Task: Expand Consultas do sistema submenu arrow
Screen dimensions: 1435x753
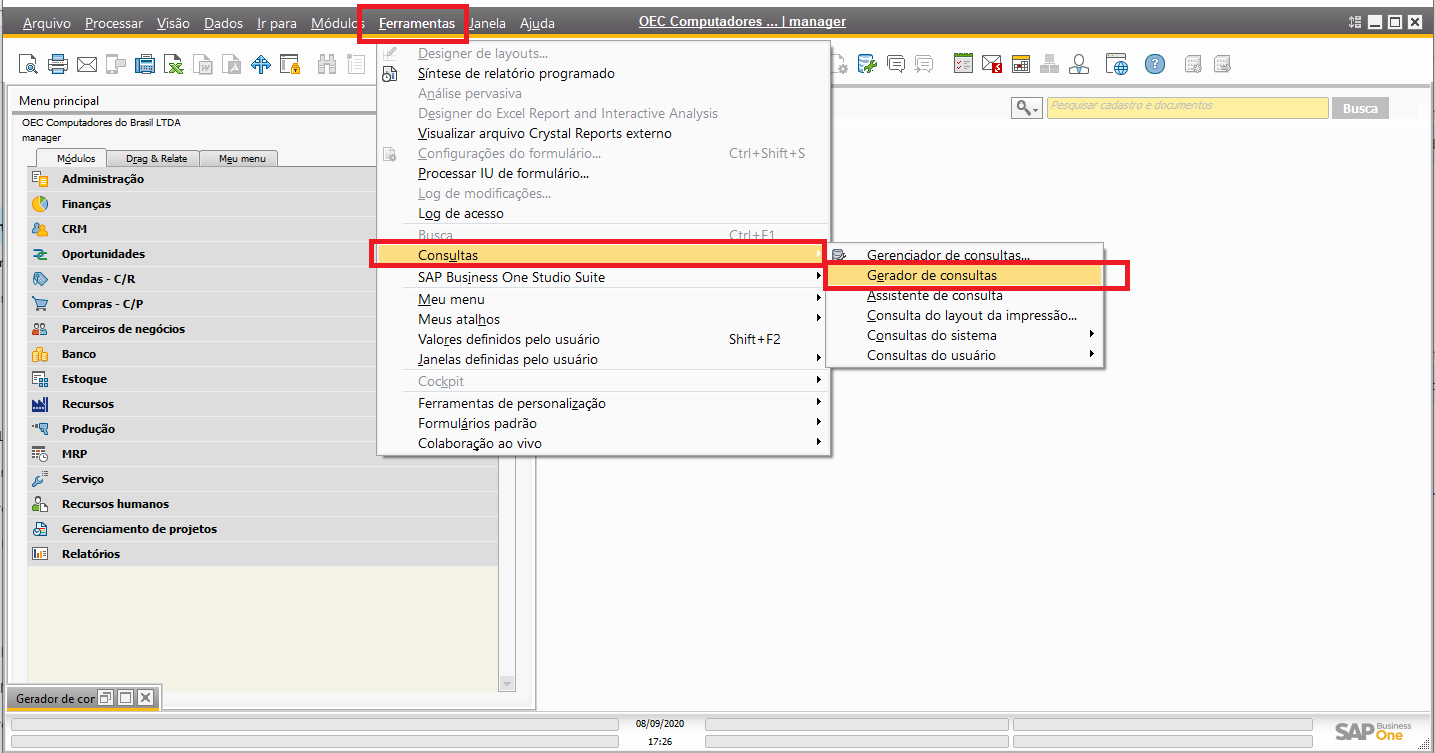Action: [x=1091, y=335]
